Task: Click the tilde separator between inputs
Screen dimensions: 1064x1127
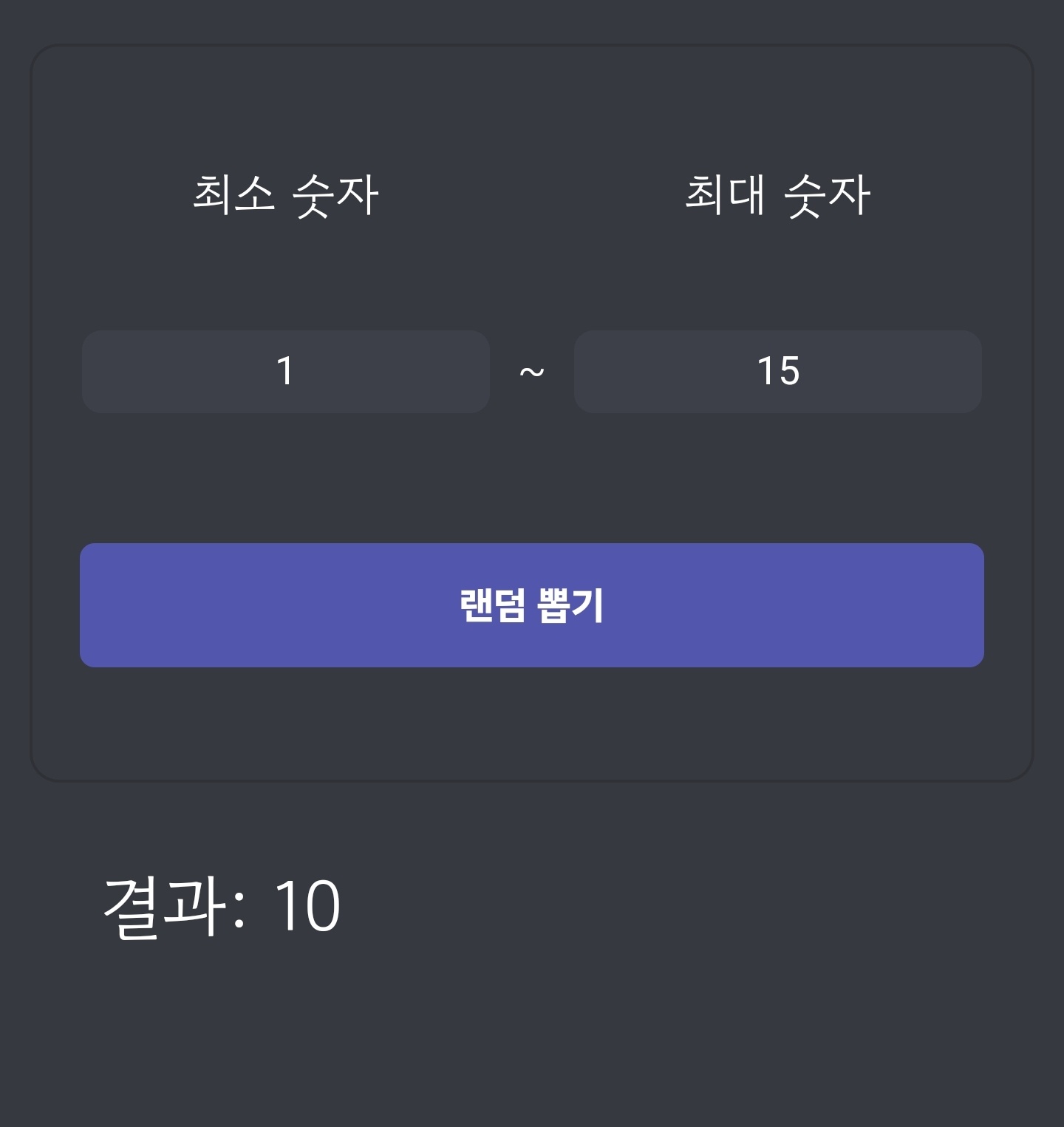Action: [x=532, y=372]
